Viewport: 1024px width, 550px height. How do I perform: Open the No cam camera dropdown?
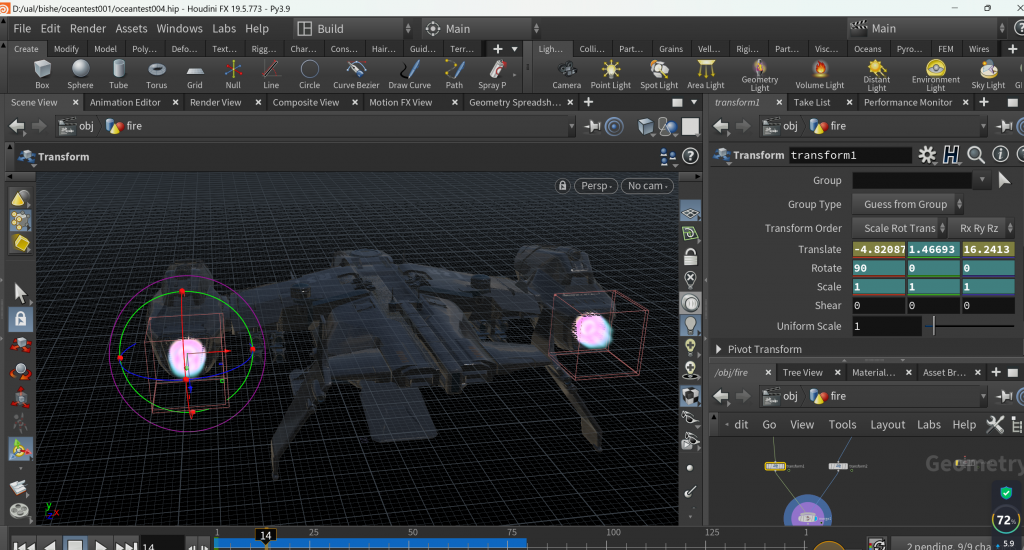click(x=647, y=186)
